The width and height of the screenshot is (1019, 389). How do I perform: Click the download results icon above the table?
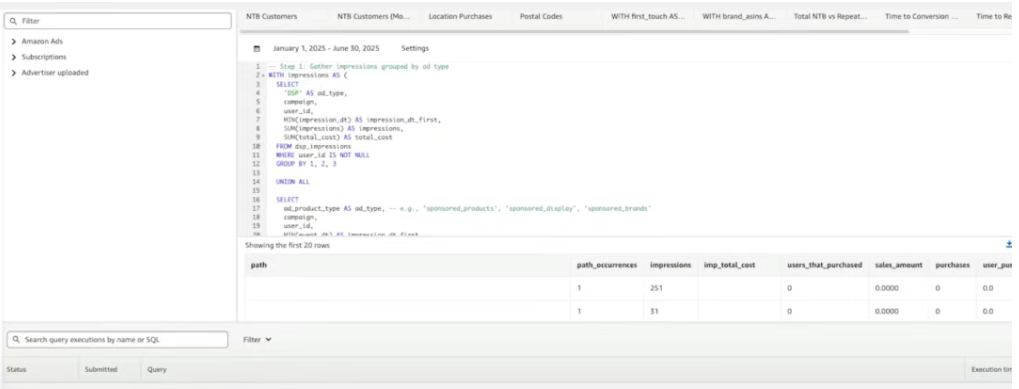click(1009, 245)
